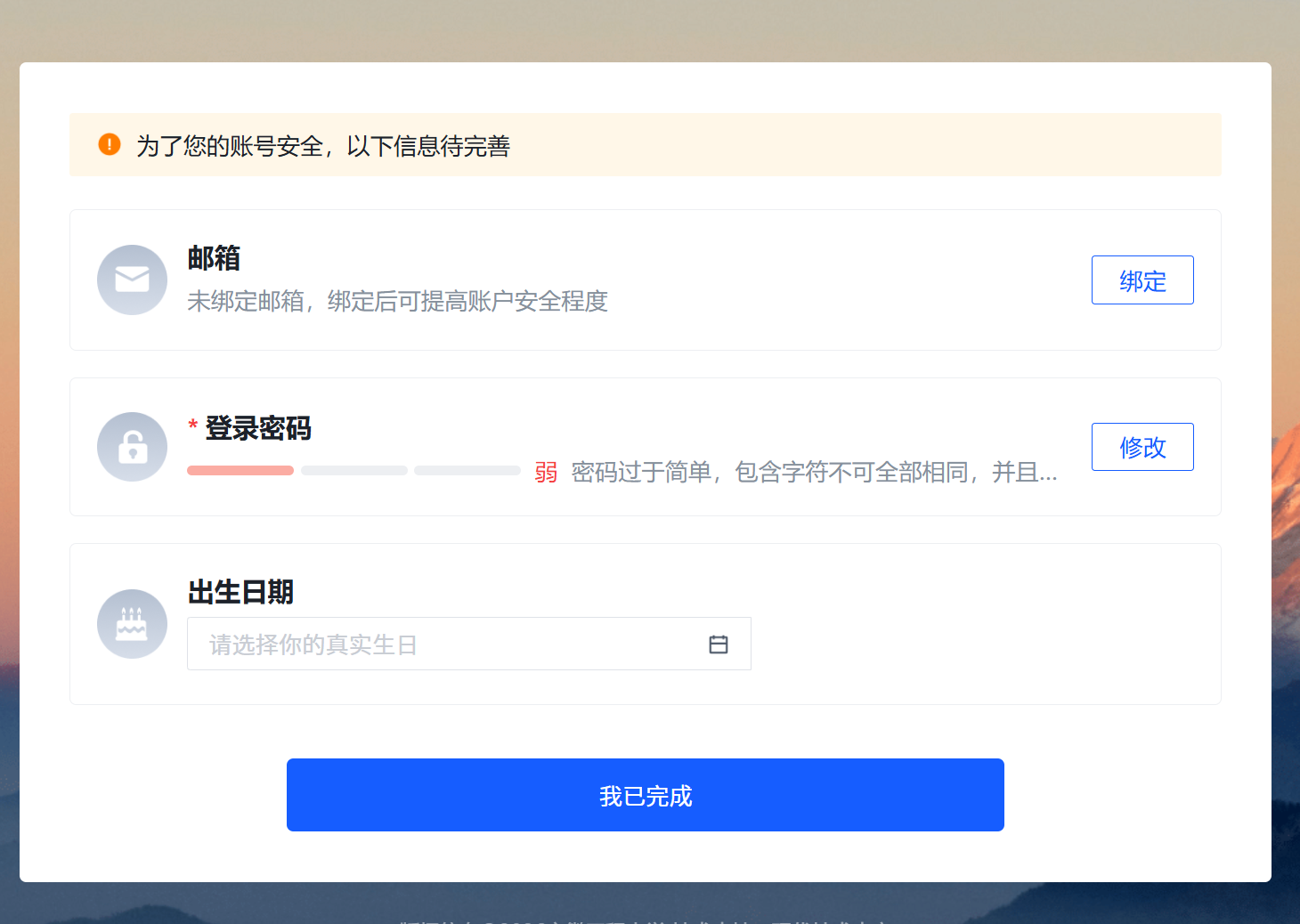The width and height of the screenshot is (1300, 924).
Task: Click the red required asterisk
Action: [x=192, y=427]
